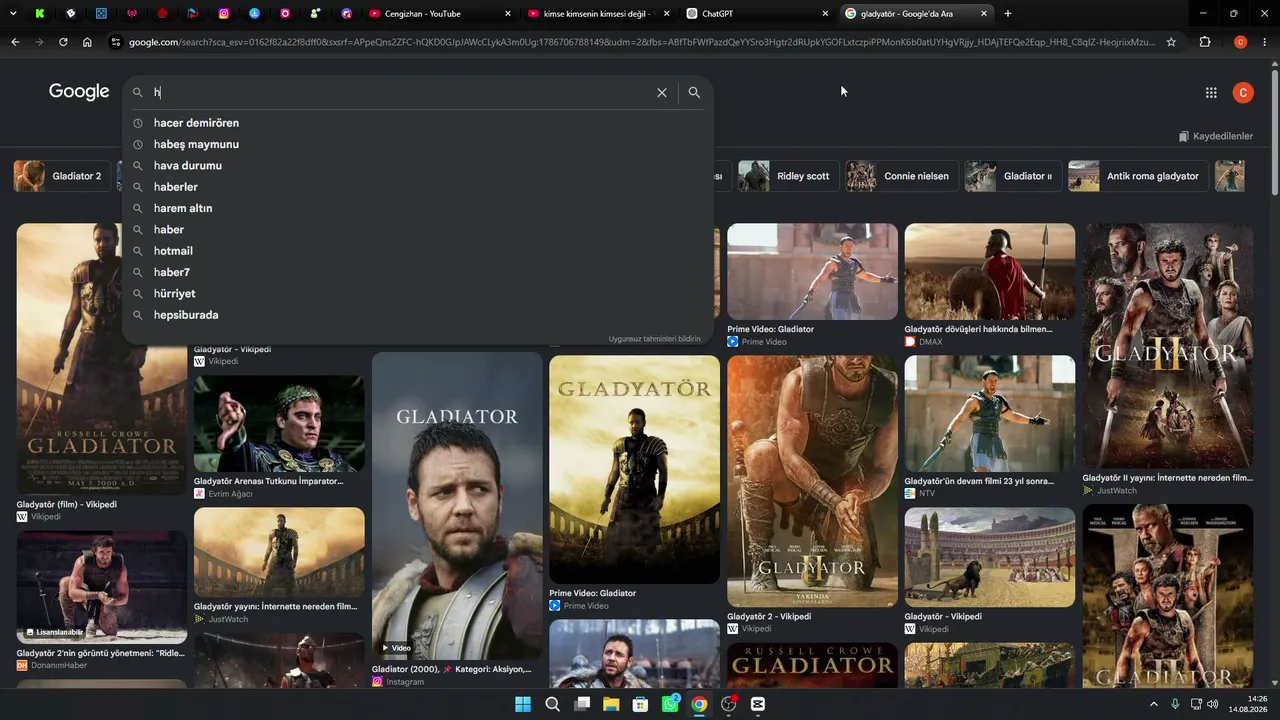Screen dimensions: 1280x720
Task: Open a new browser tab
Action: pos(1007,14)
